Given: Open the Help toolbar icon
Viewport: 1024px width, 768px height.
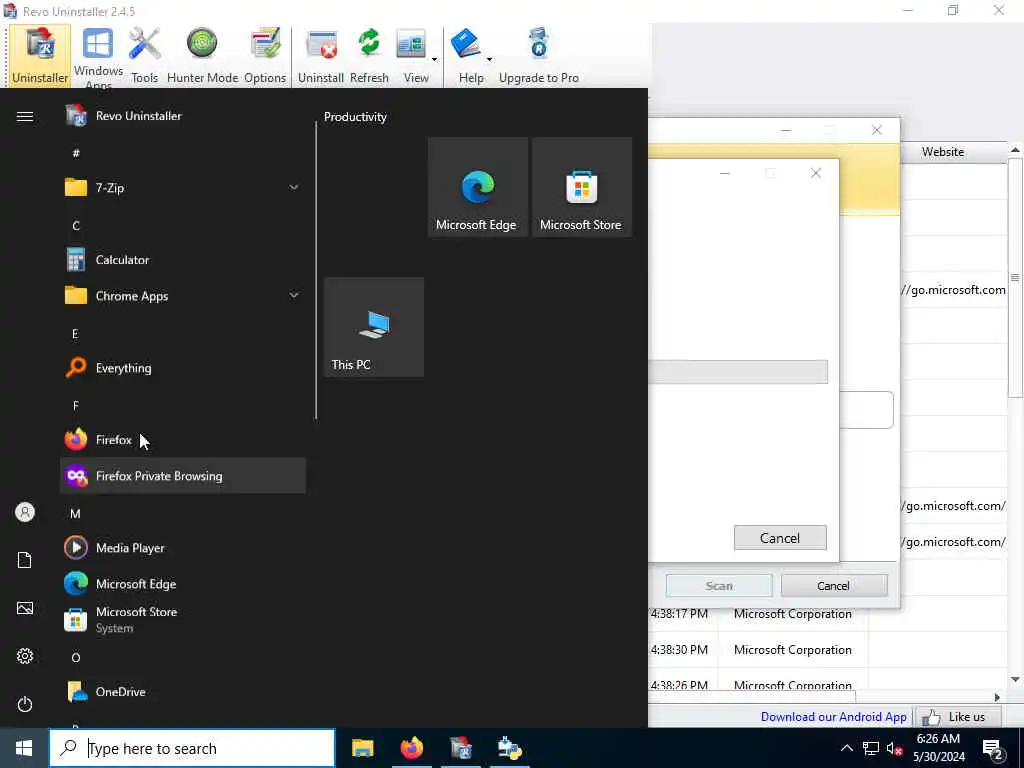Looking at the screenshot, I should 468,56.
